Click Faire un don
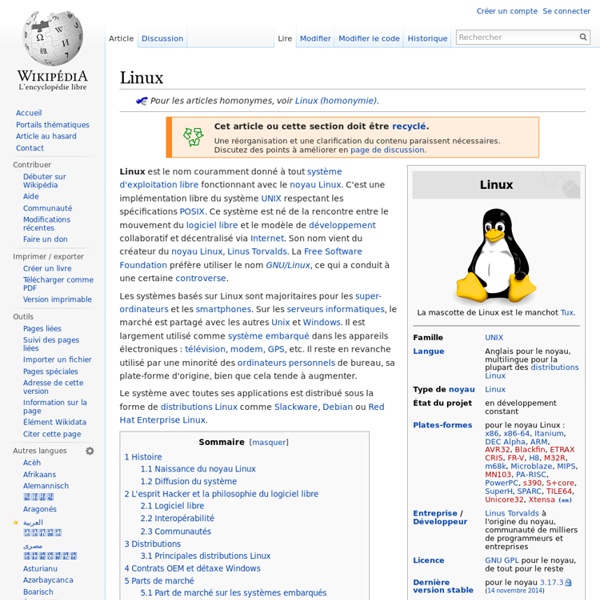Image resolution: width=600 pixels, height=600 pixels. pyautogui.click(x=45, y=239)
